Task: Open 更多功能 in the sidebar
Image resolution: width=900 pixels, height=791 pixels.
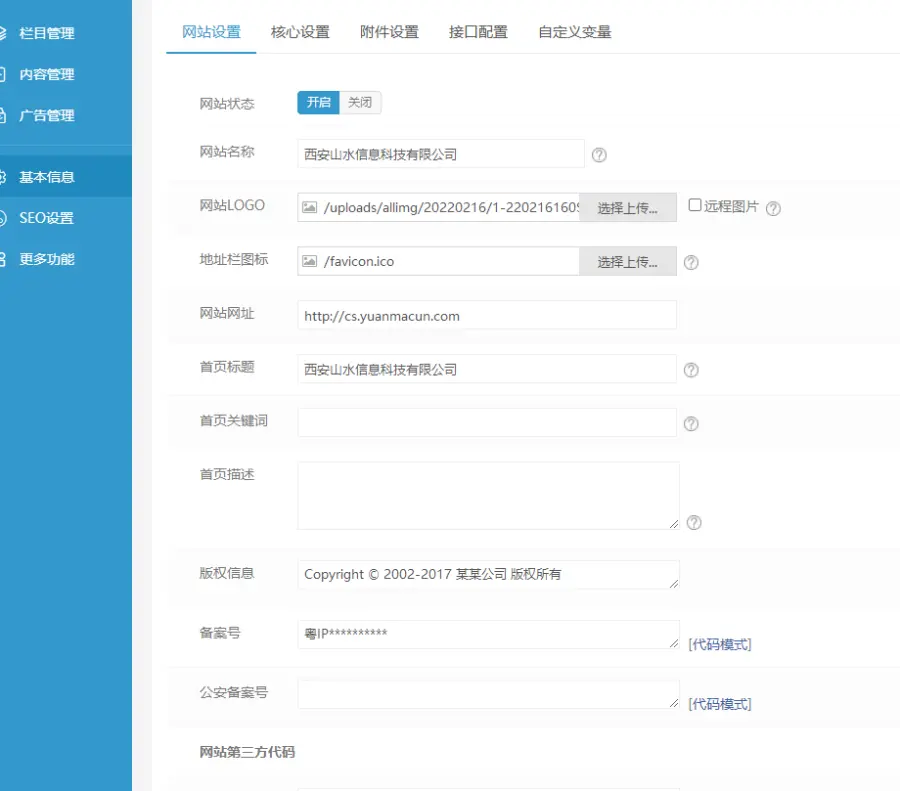Action: tap(46, 259)
